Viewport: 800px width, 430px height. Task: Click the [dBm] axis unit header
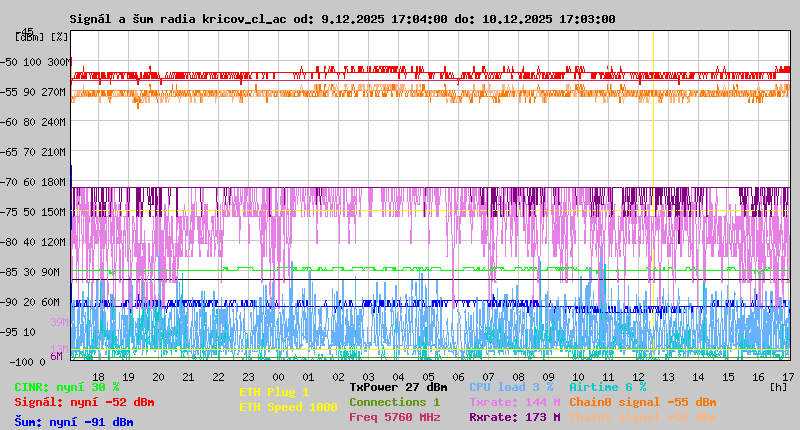coord(28,36)
